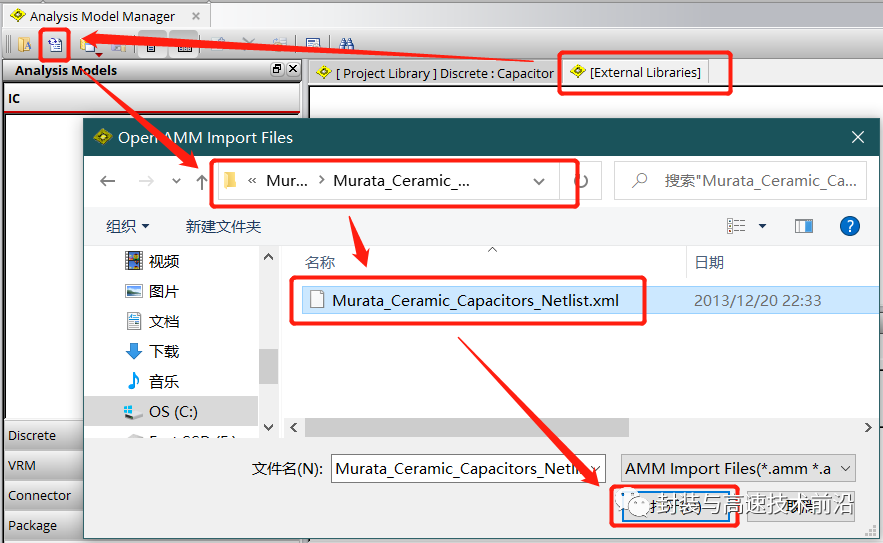Sort files by 日期 column

(709, 262)
